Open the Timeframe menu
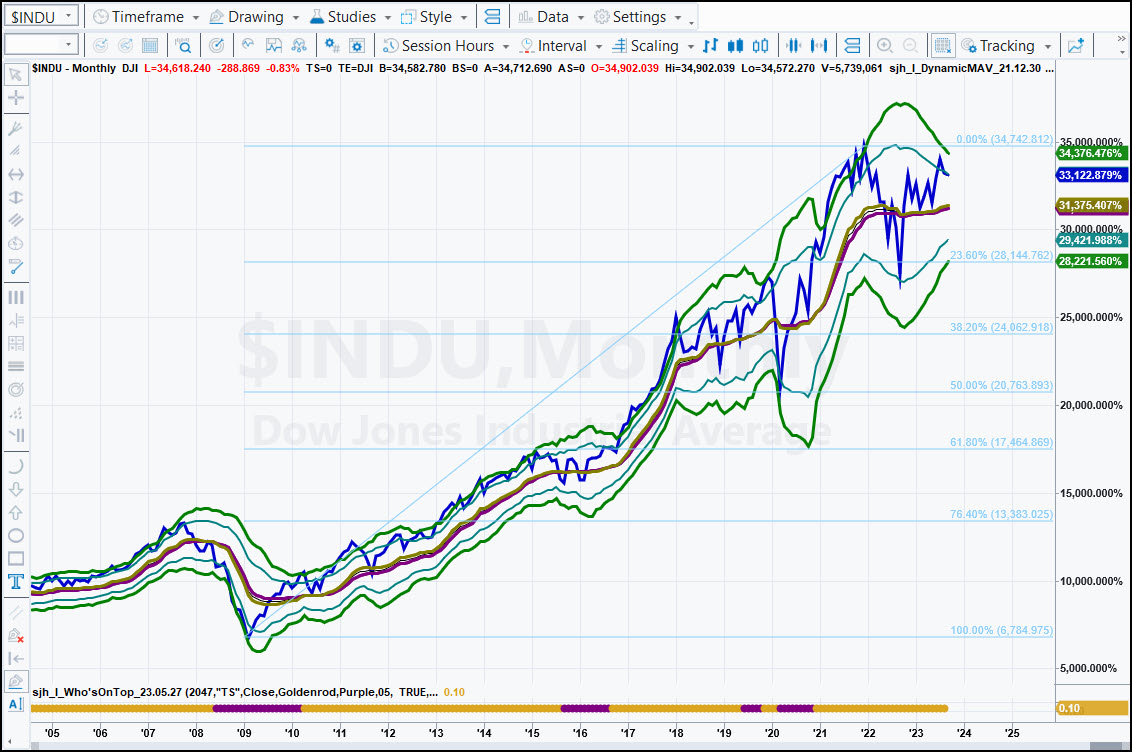Screen dimensions: 1132x752 [x=147, y=17]
